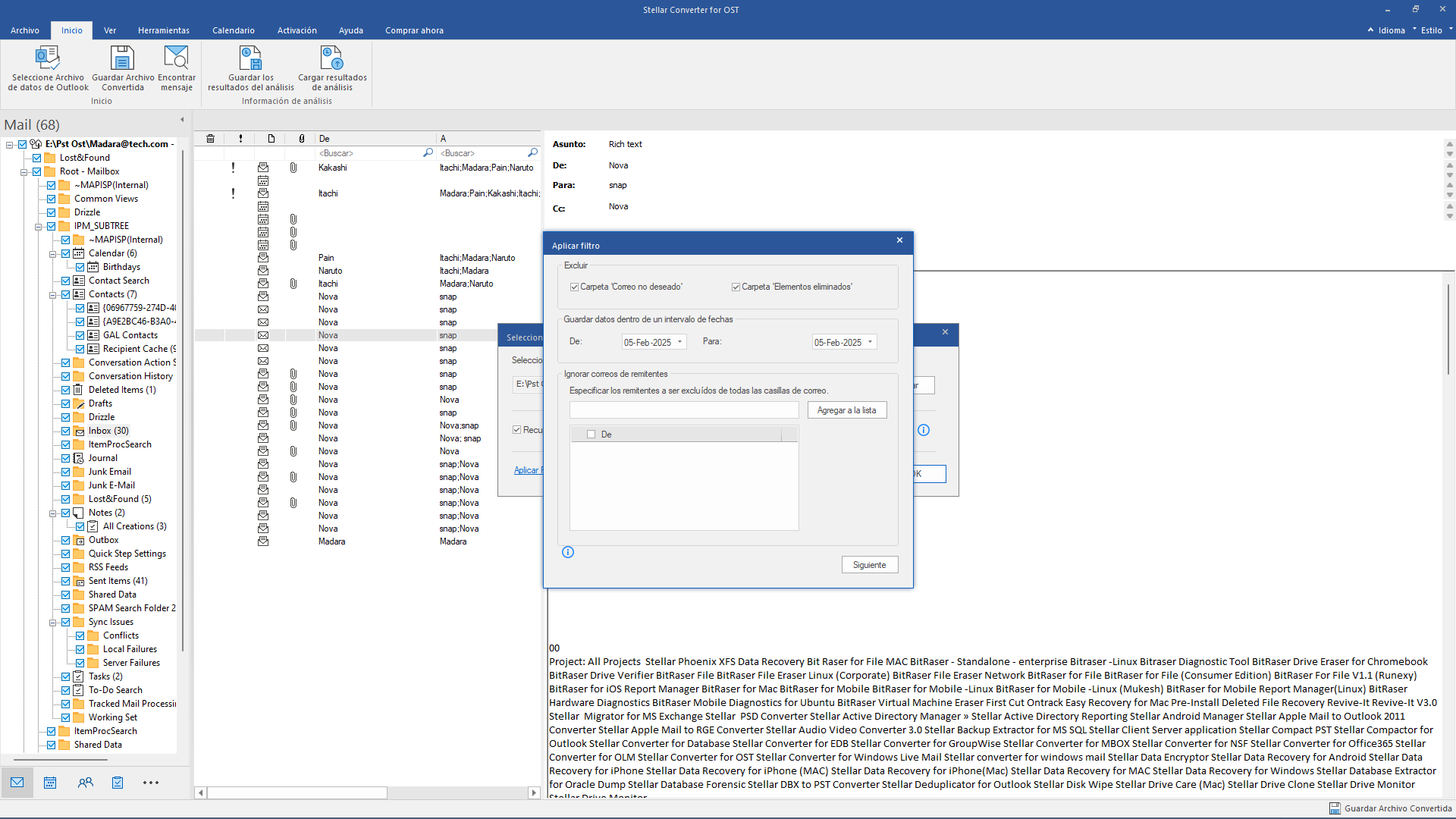Open Archivo menu tab
The width and height of the screenshot is (1456, 819).
(25, 30)
